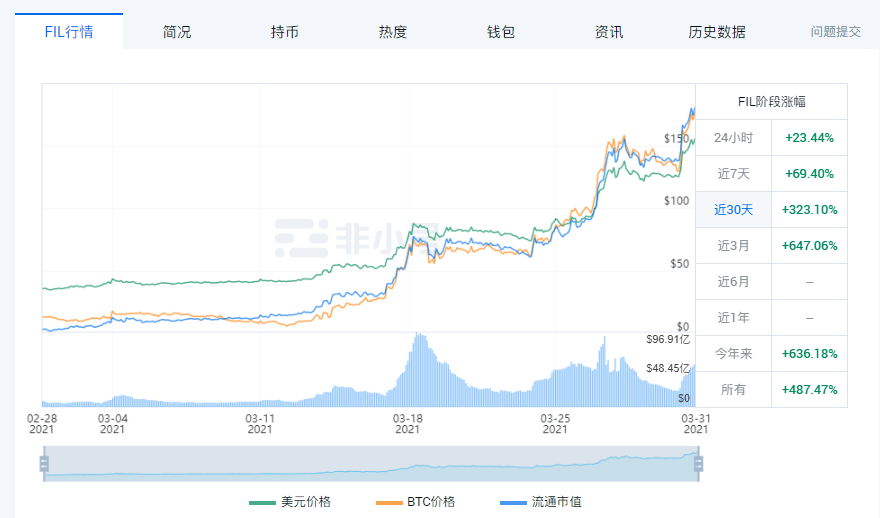
Task: Toggle the 流通市值 legend series
Action: coord(540,502)
